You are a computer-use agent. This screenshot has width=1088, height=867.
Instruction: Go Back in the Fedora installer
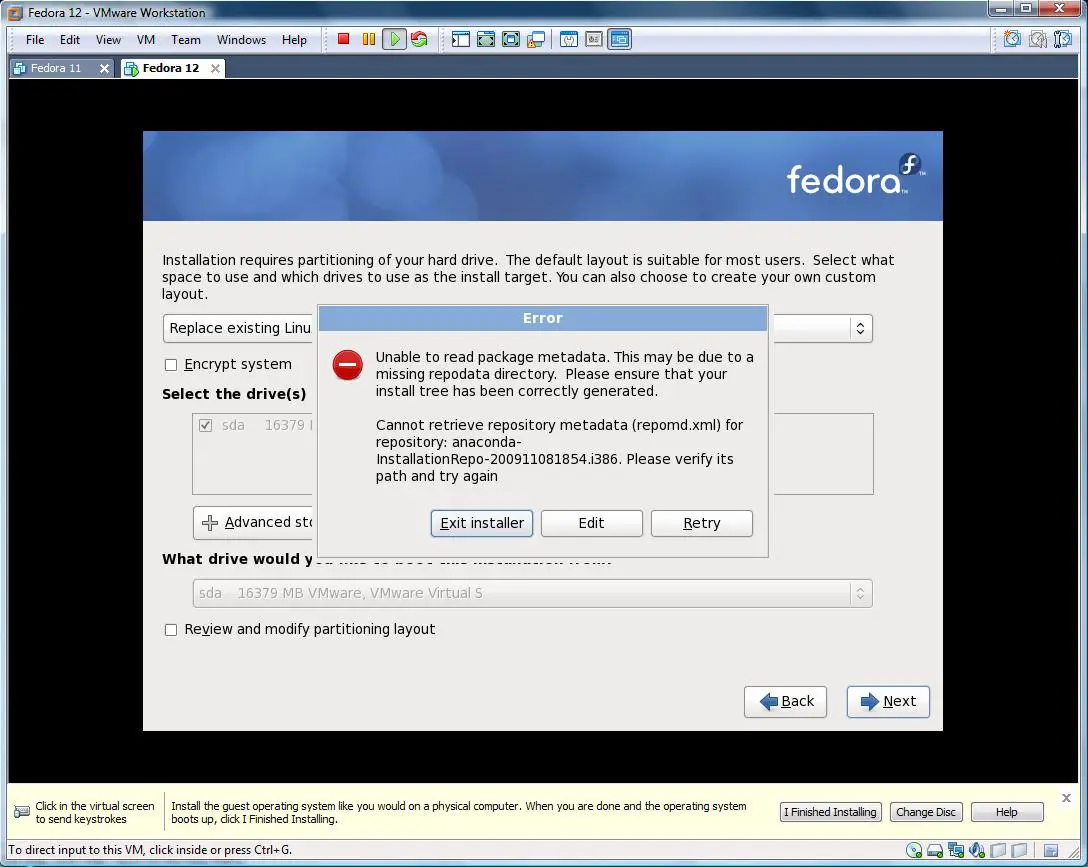785,701
